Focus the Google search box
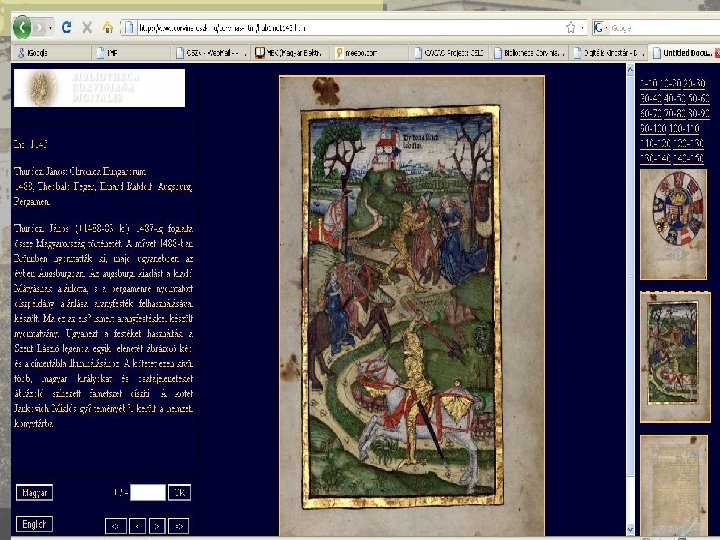 664,28
